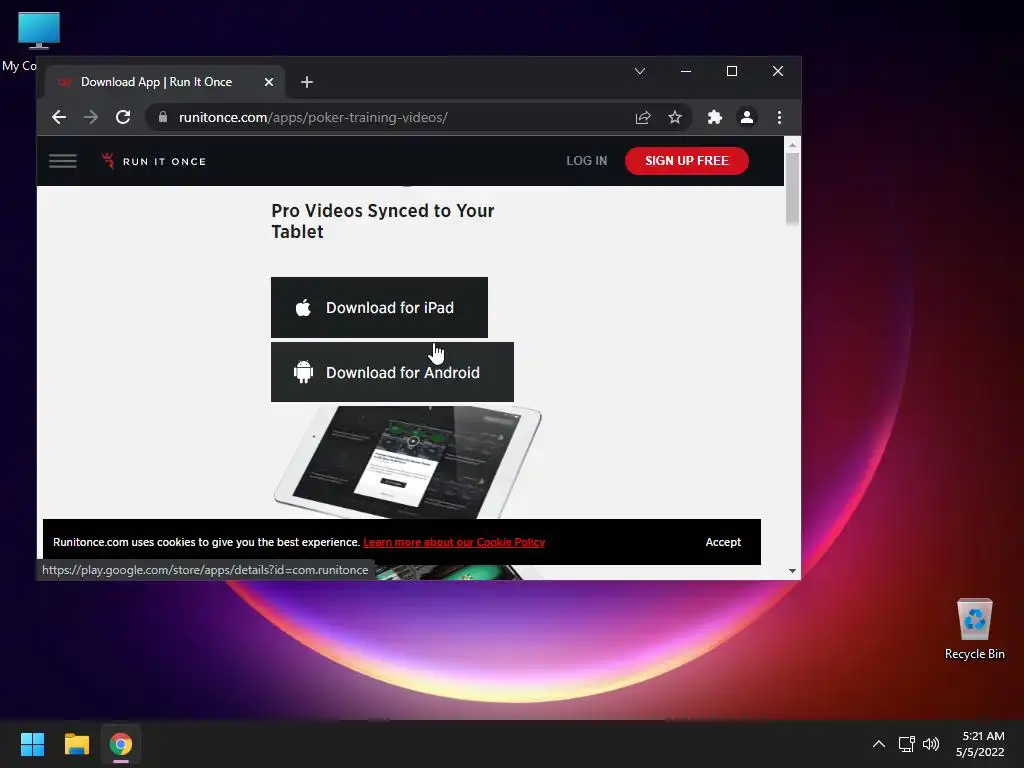The image size is (1024, 768).
Task: Open the site hamburger menu
Action: (x=63, y=161)
